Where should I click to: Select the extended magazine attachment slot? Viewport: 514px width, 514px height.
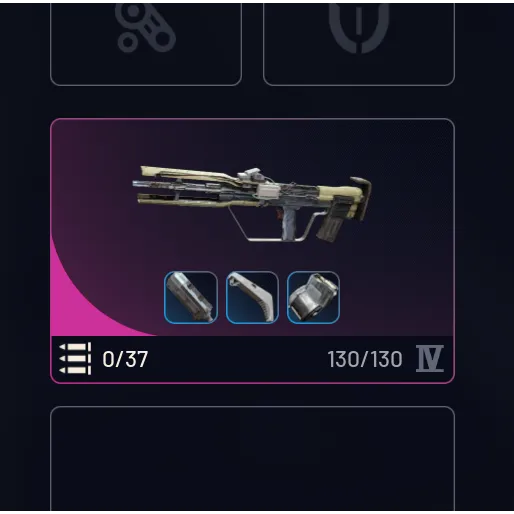click(x=191, y=297)
